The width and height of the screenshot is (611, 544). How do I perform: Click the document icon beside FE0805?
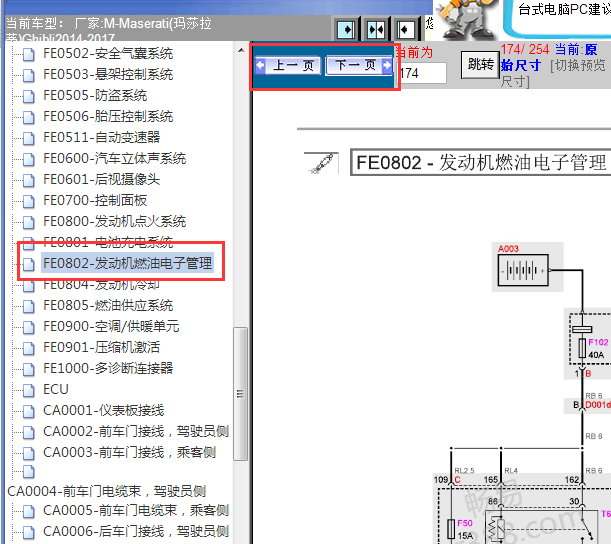click(28, 306)
